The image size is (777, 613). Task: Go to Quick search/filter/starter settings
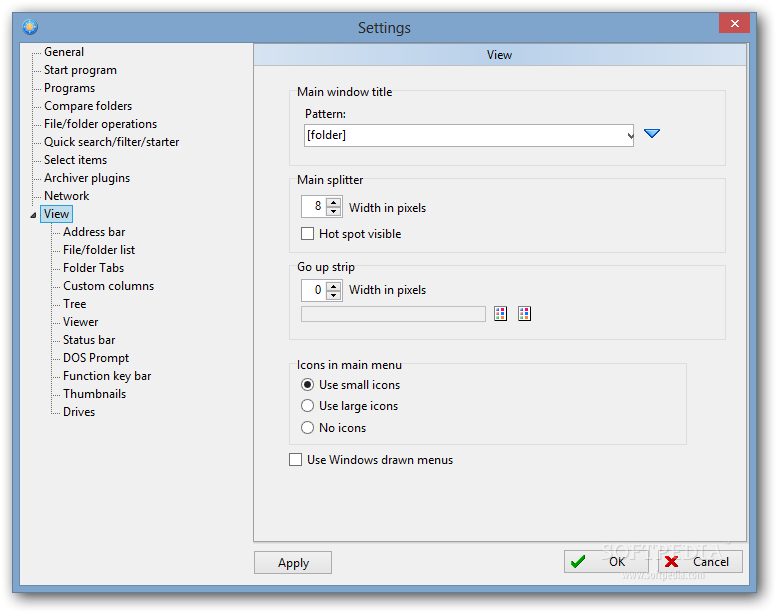coord(111,142)
